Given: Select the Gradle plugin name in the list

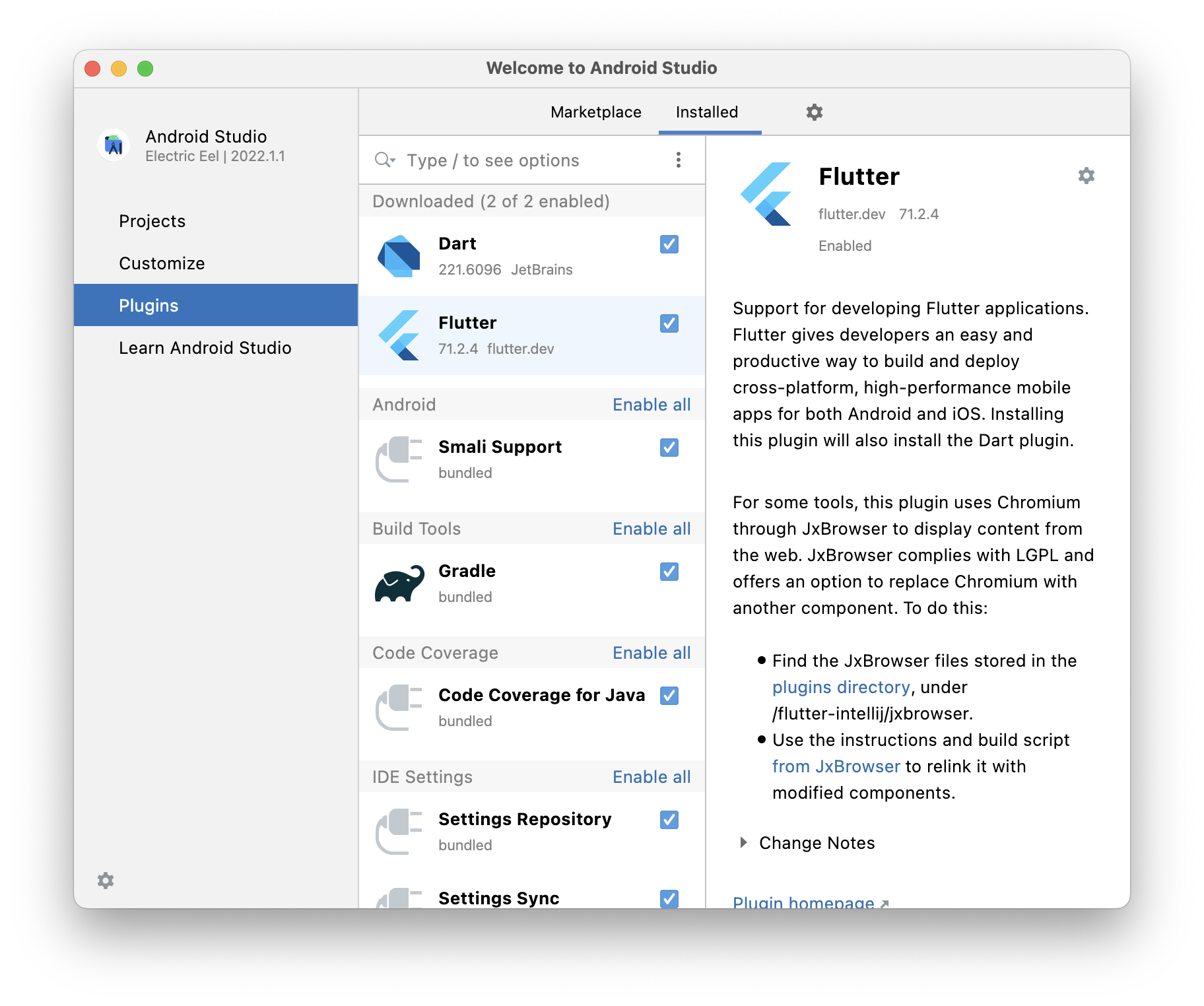Looking at the screenshot, I should click(467, 571).
